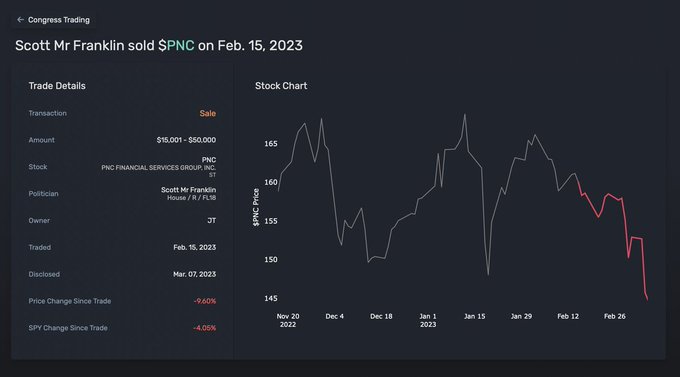The width and height of the screenshot is (680, 377).
Task: Open the Congress Trading back link
Action: click(53, 20)
